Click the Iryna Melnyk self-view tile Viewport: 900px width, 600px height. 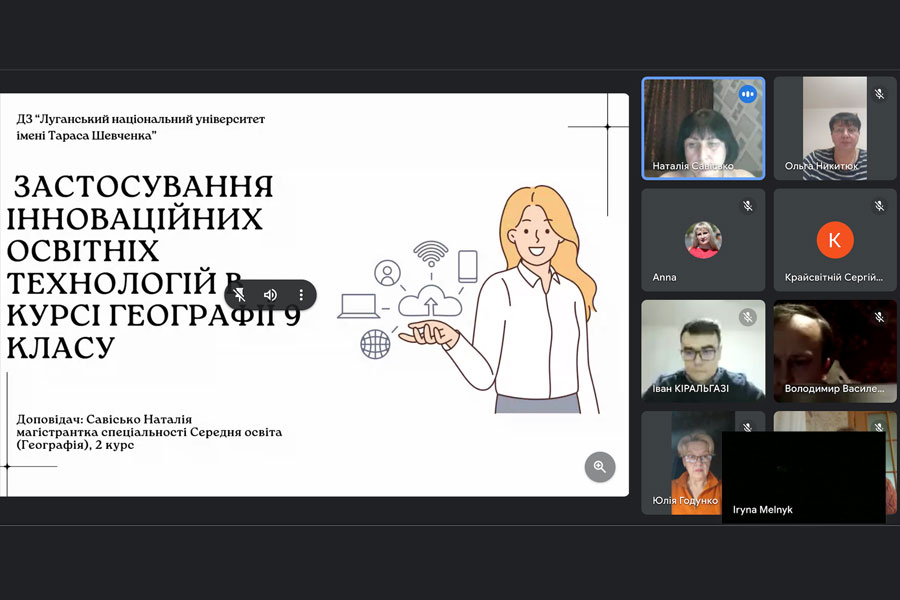(804, 477)
